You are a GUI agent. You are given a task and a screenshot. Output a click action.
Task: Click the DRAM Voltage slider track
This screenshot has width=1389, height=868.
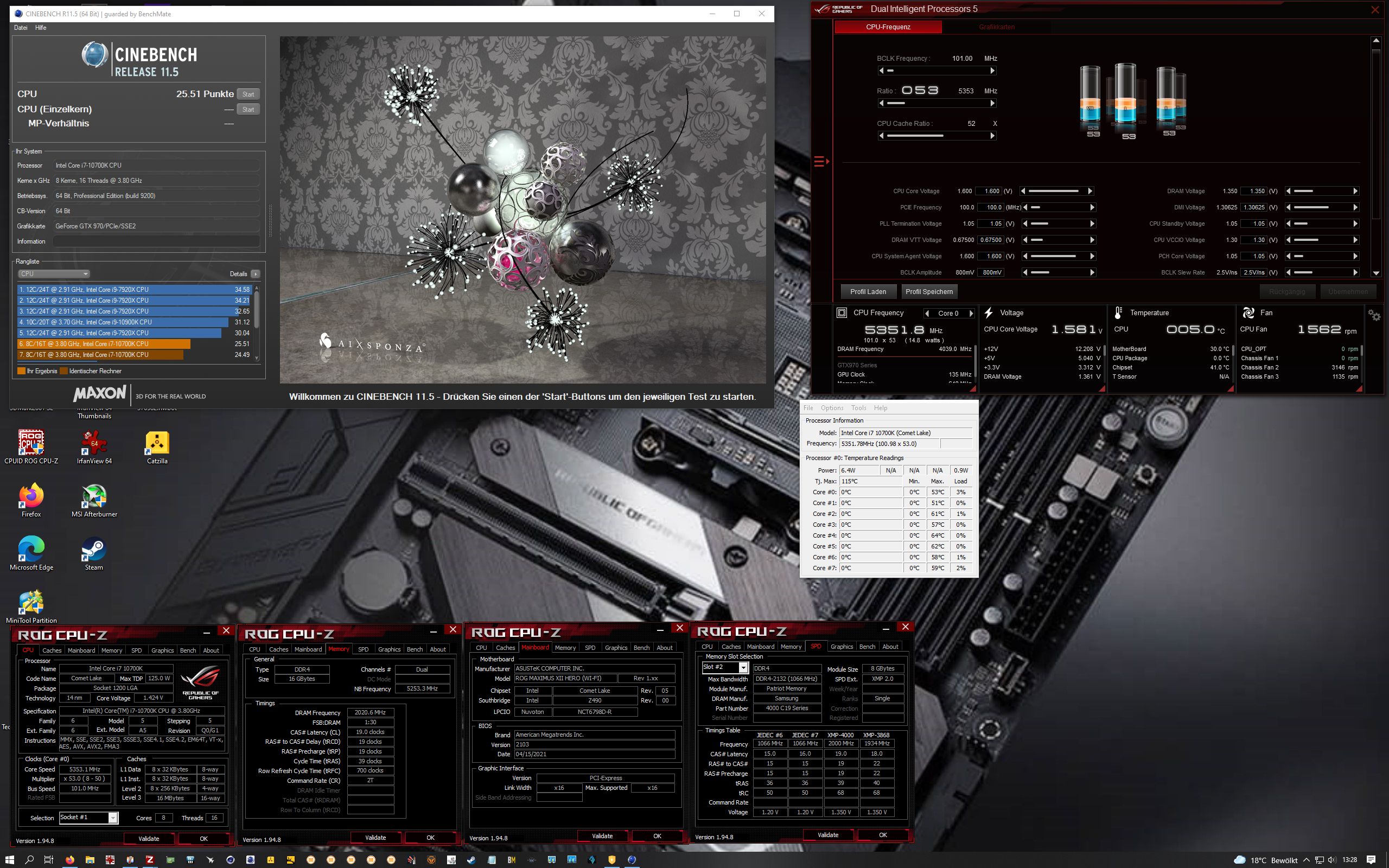pos(1321,191)
